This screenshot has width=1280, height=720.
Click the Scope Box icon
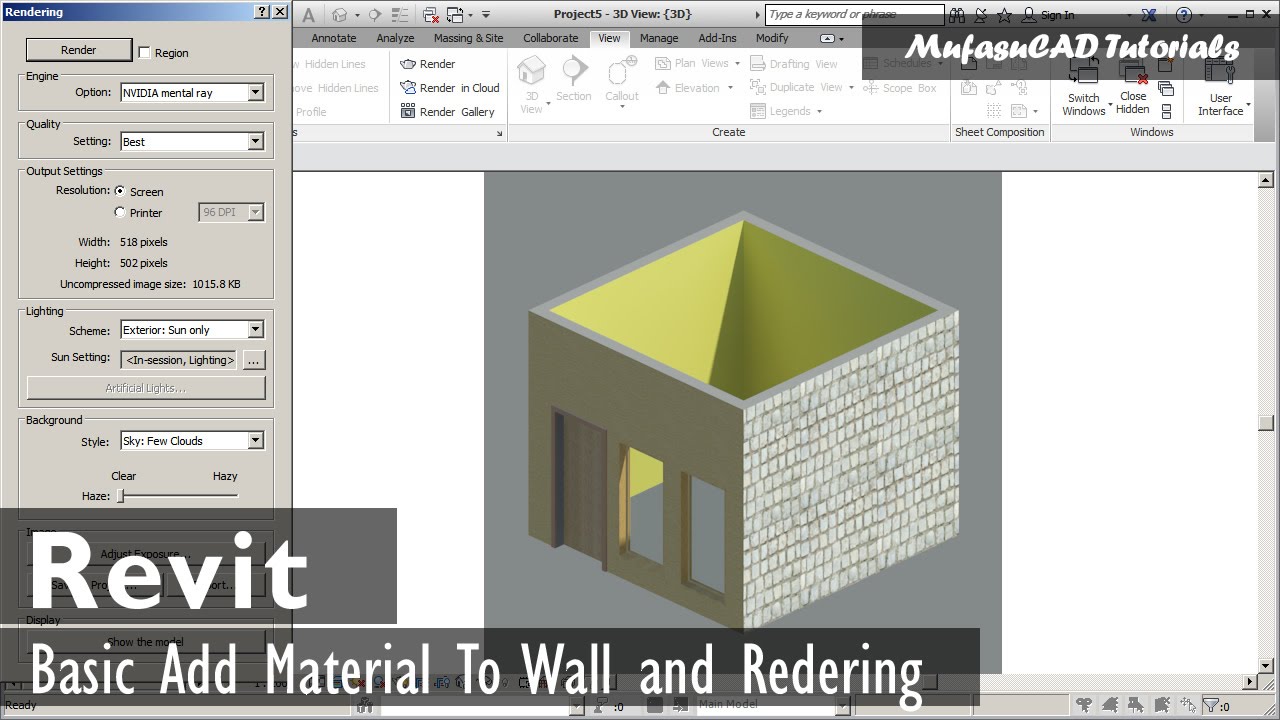870,88
